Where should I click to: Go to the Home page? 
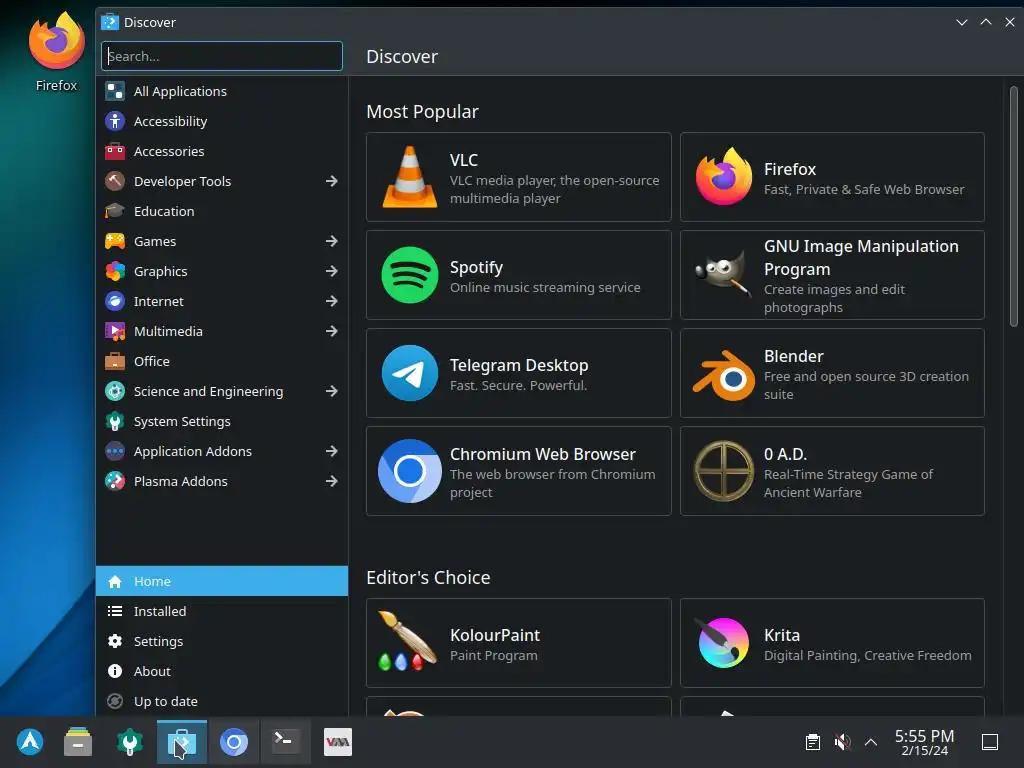coord(221,581)
